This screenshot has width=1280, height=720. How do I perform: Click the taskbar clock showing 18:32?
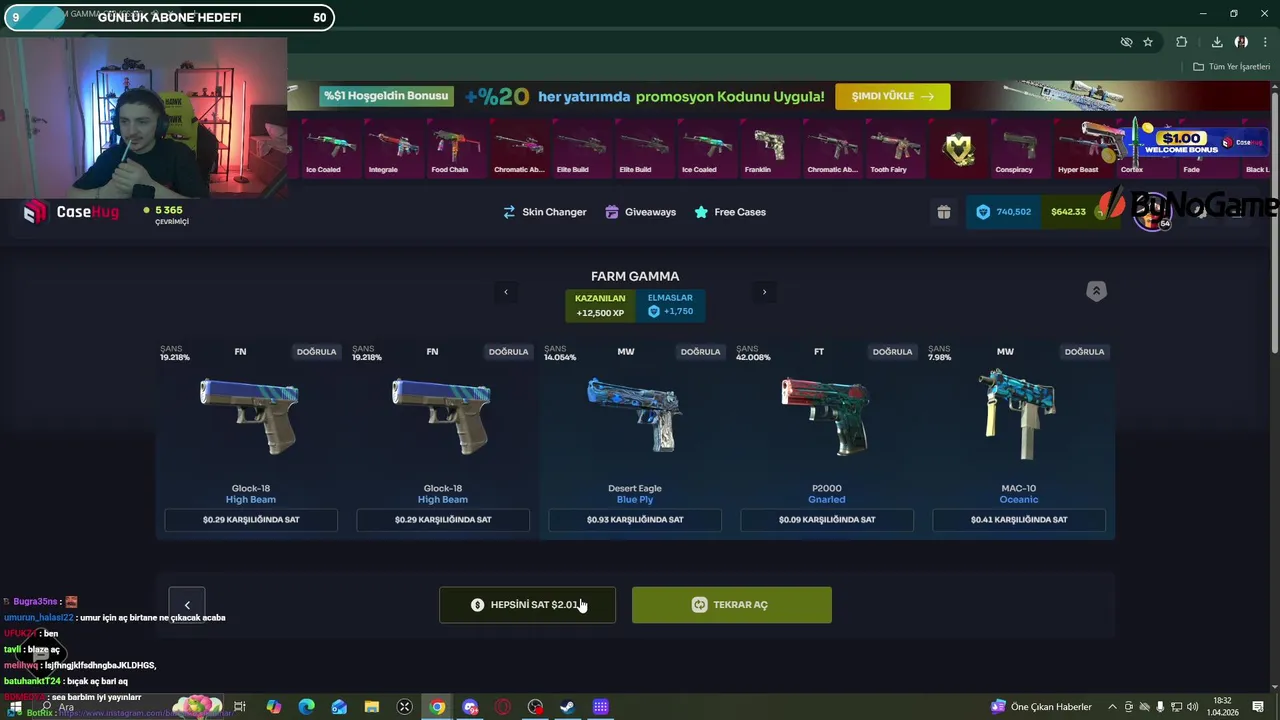click(1222, 707)
